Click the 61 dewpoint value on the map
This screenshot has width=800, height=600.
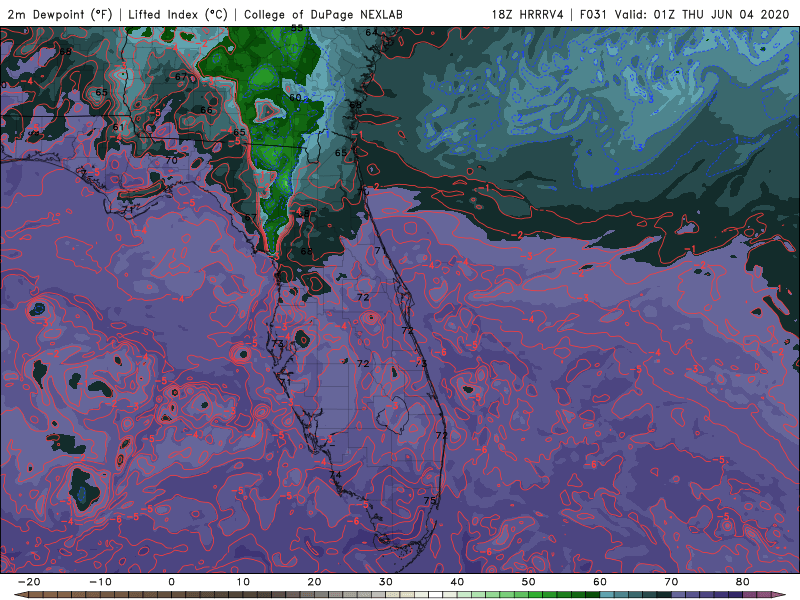click(118, 127)
